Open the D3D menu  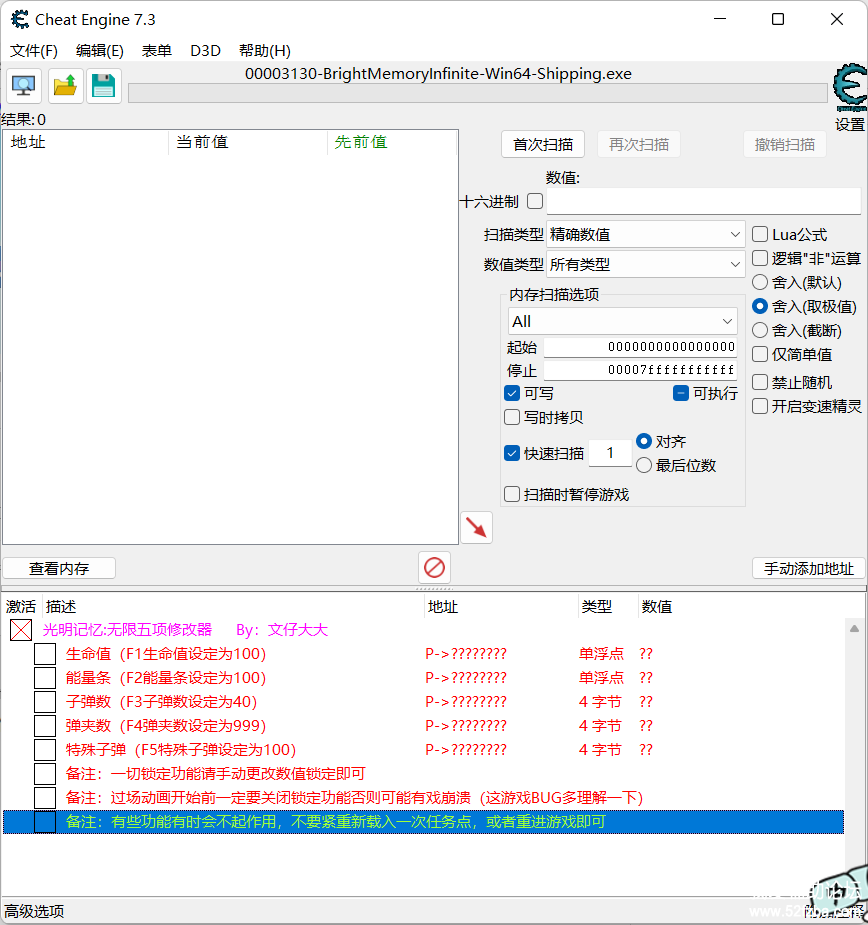[205, 51]
